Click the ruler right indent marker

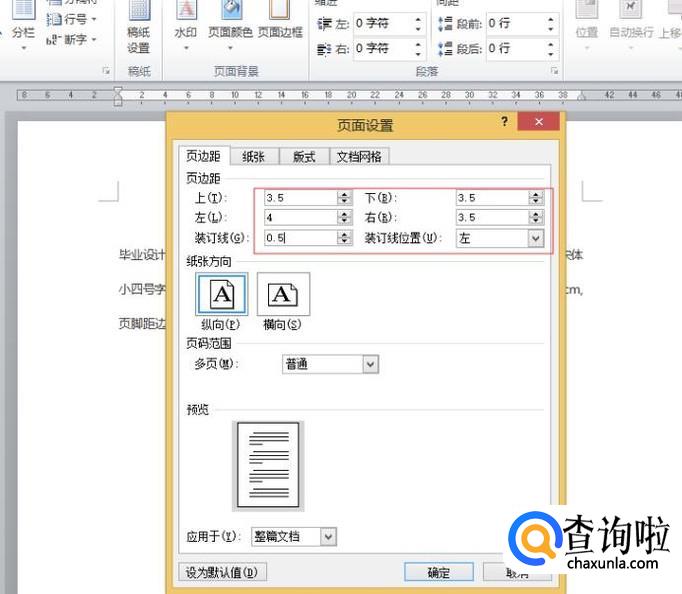tap(582, 97)
